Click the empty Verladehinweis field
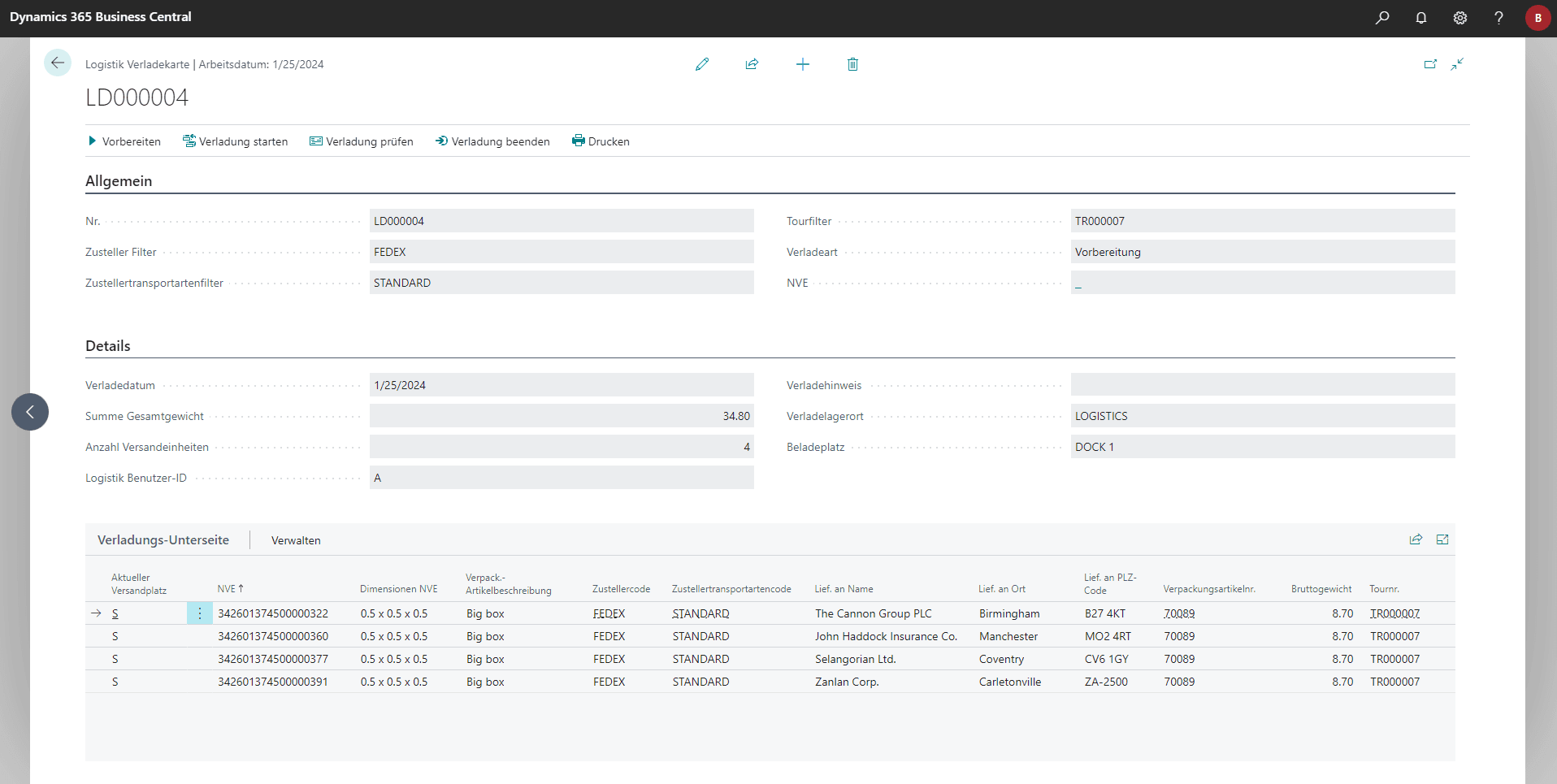Screen dimensions: 1557x784 (1263, 385)
